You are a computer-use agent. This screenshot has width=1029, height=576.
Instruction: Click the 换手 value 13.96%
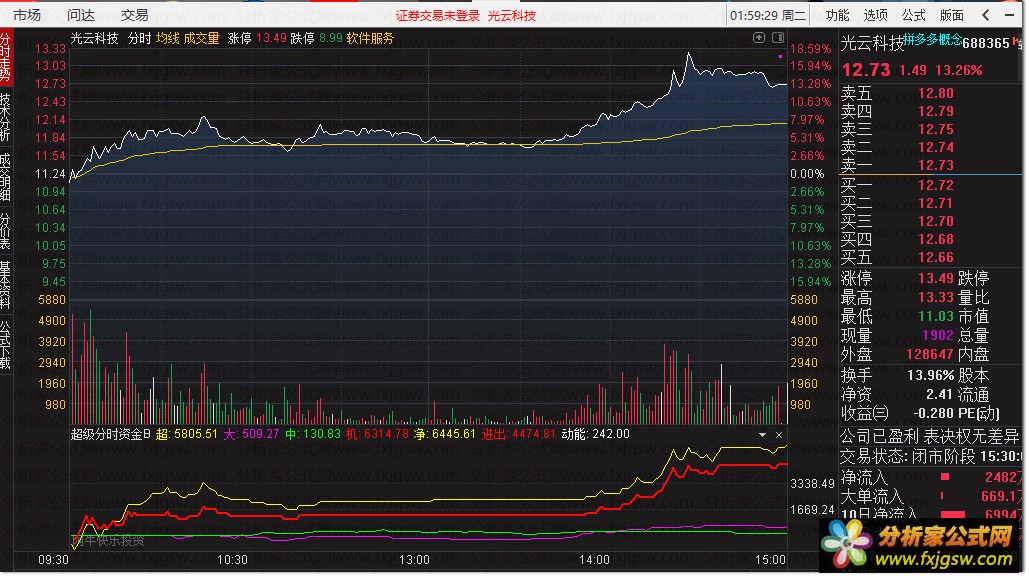tap(931, 376)
